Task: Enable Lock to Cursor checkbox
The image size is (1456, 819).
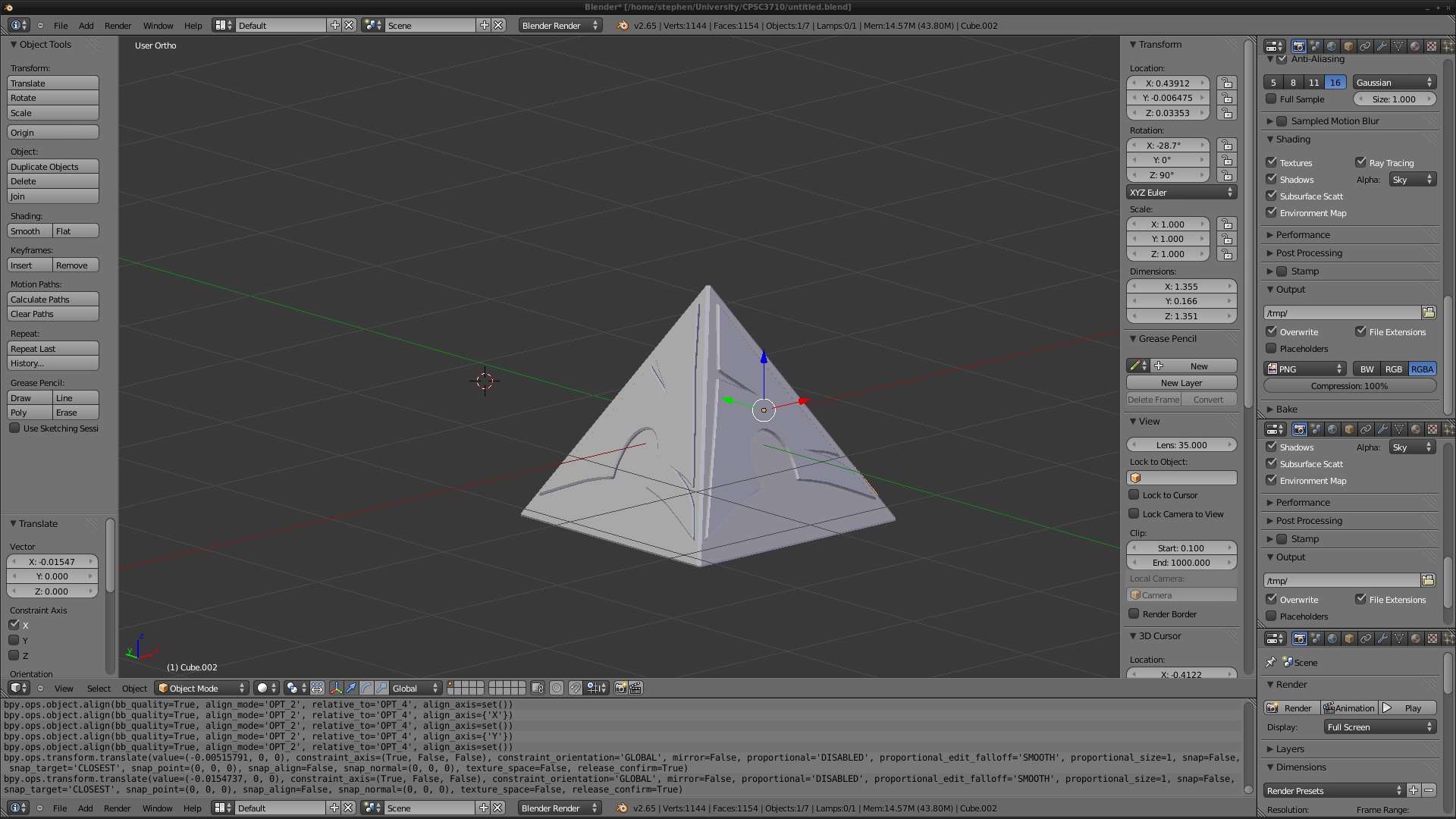Action: (x=1134, y=494)
